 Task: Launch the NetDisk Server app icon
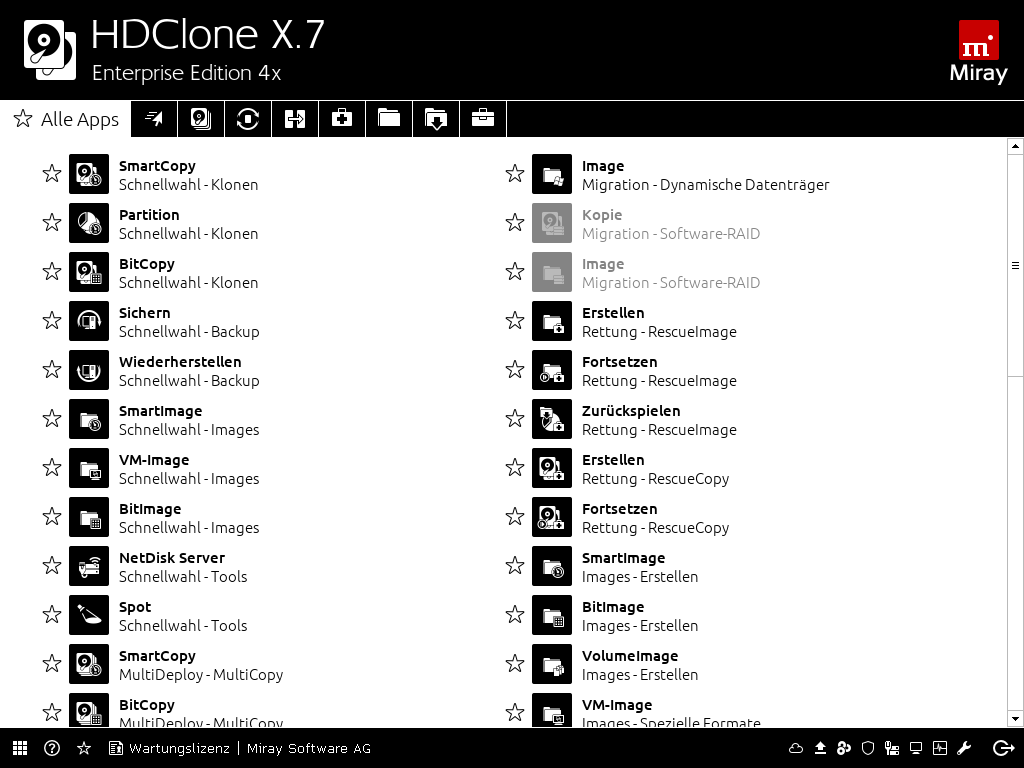click(89, 566)
